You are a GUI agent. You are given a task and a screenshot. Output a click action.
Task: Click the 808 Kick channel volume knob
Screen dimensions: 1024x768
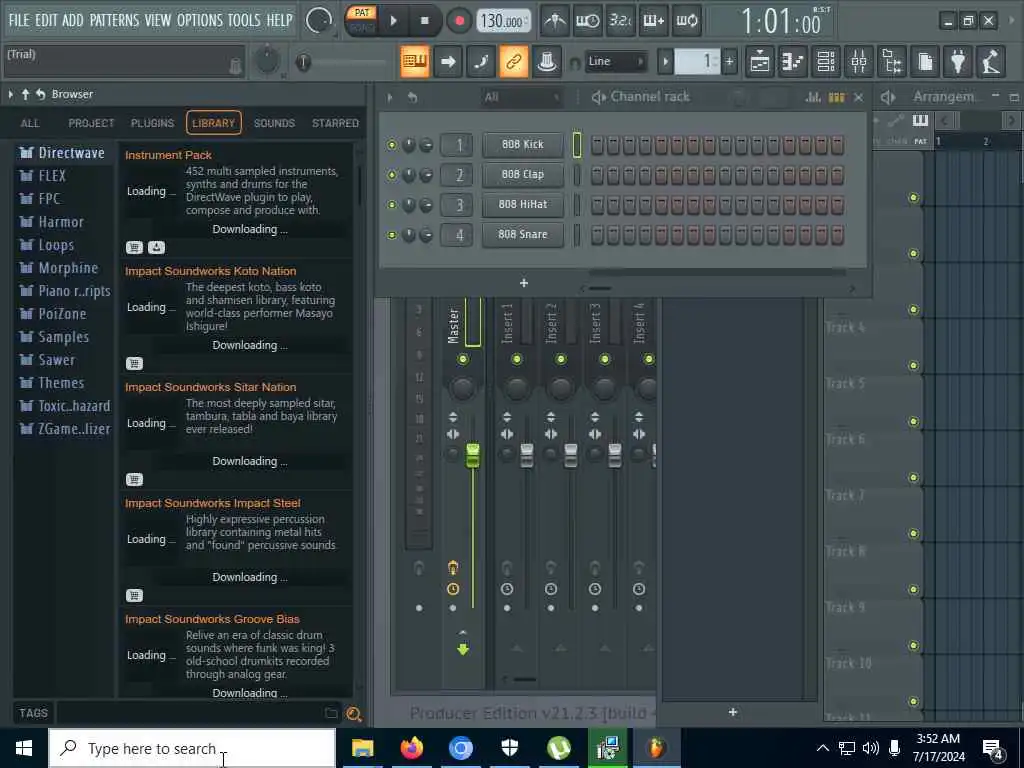click(426, 145)
